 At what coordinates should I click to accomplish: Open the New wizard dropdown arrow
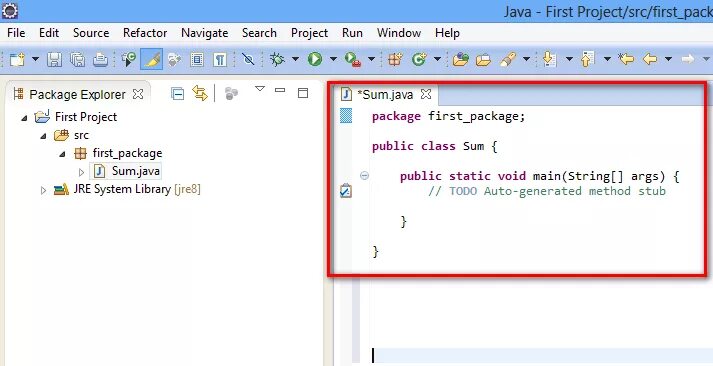coord(35,60)
